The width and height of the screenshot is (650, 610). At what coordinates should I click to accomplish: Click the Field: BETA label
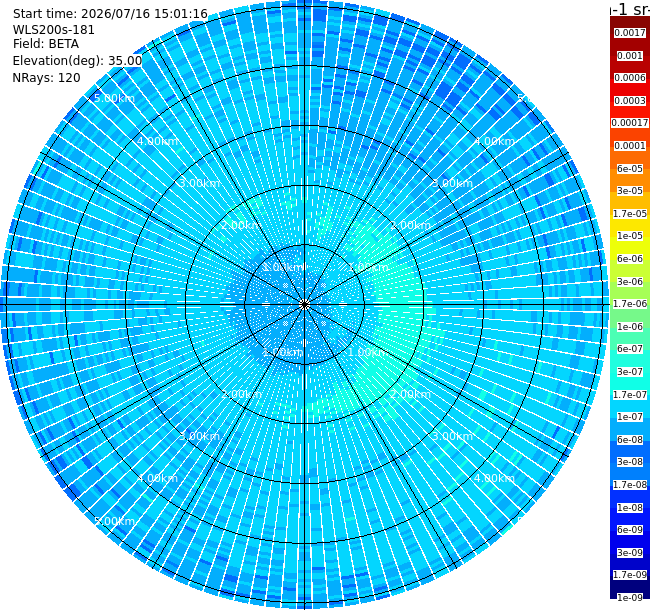[x=46, y=44]
